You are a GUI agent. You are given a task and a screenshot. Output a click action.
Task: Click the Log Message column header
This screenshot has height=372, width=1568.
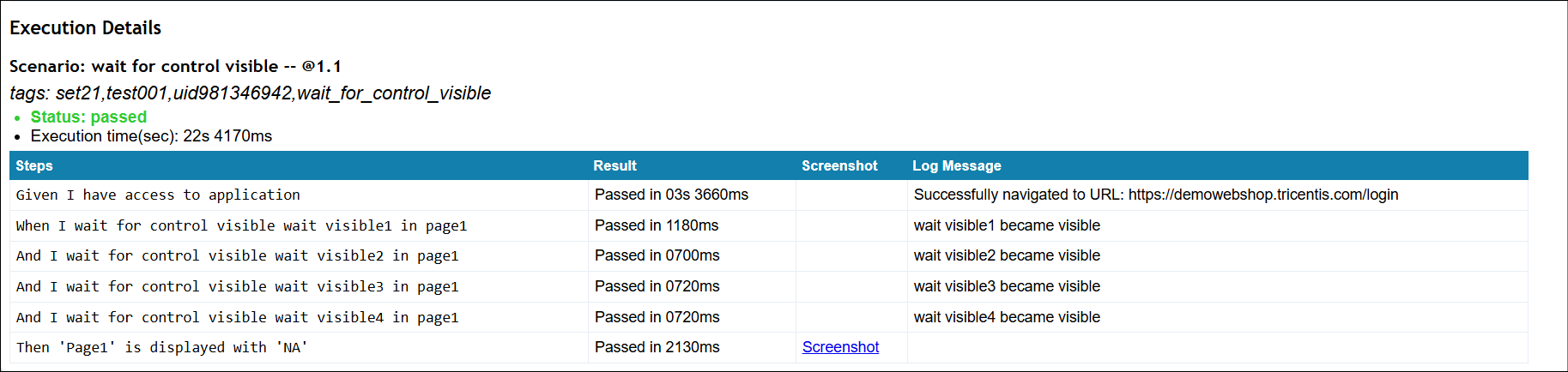tap(956, 165)
